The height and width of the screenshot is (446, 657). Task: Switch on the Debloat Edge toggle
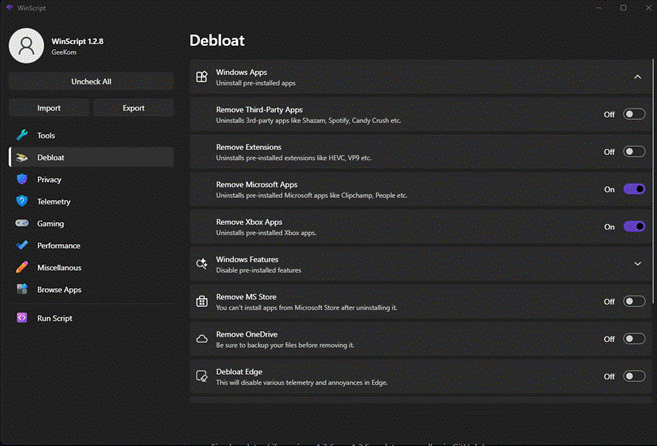[x=634, y=376]
